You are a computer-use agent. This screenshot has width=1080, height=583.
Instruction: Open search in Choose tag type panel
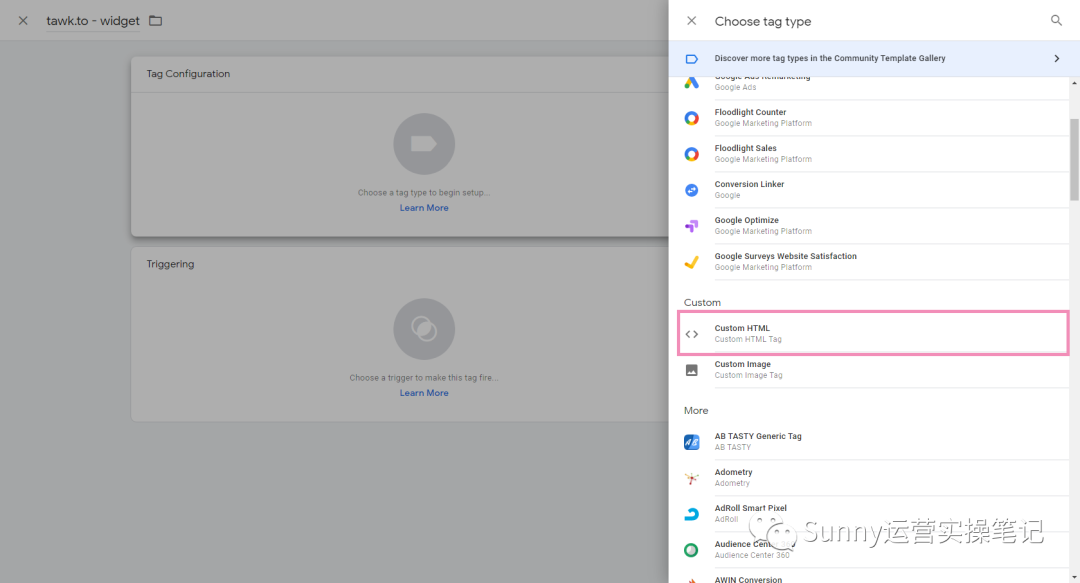coord(1056,21)
